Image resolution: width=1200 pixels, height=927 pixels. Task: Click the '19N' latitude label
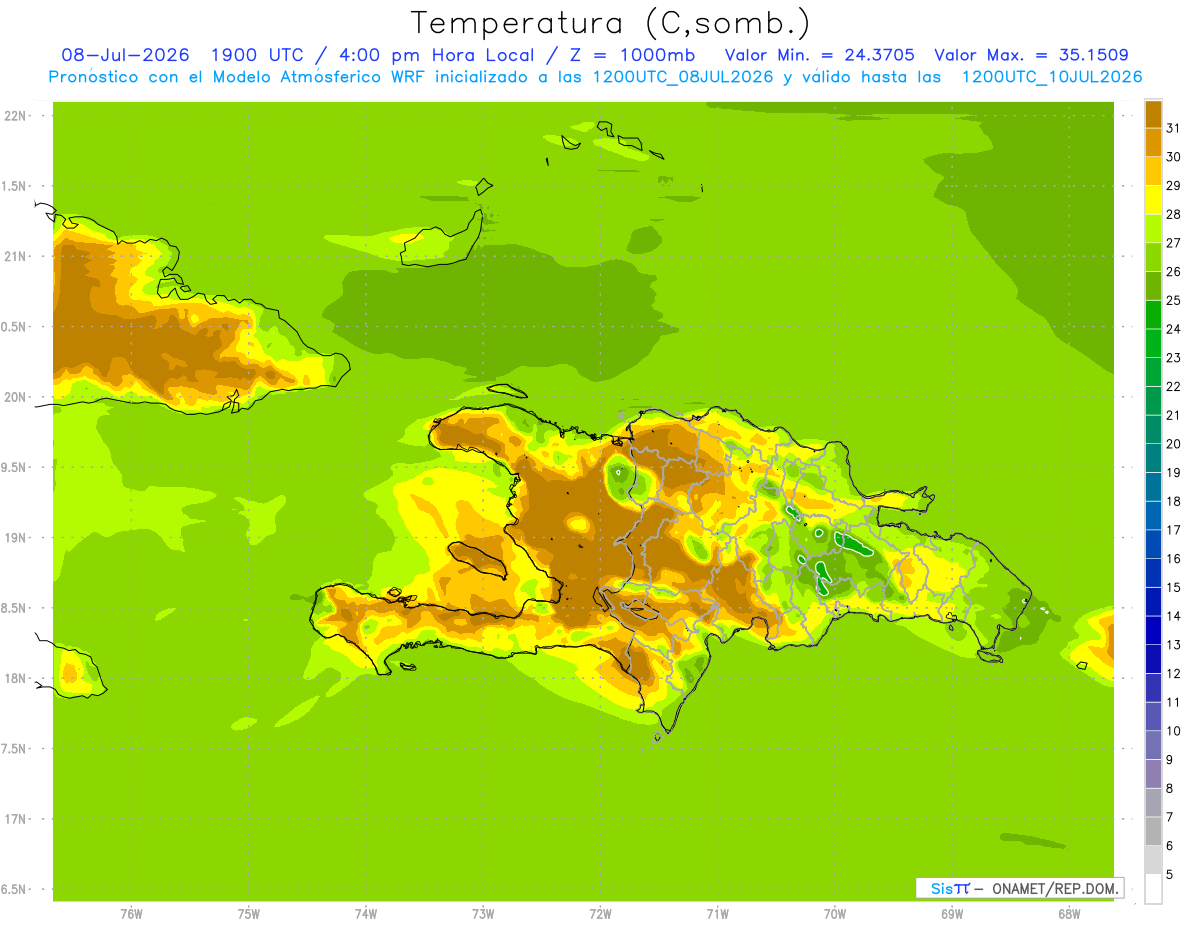(x=16, y=538)
